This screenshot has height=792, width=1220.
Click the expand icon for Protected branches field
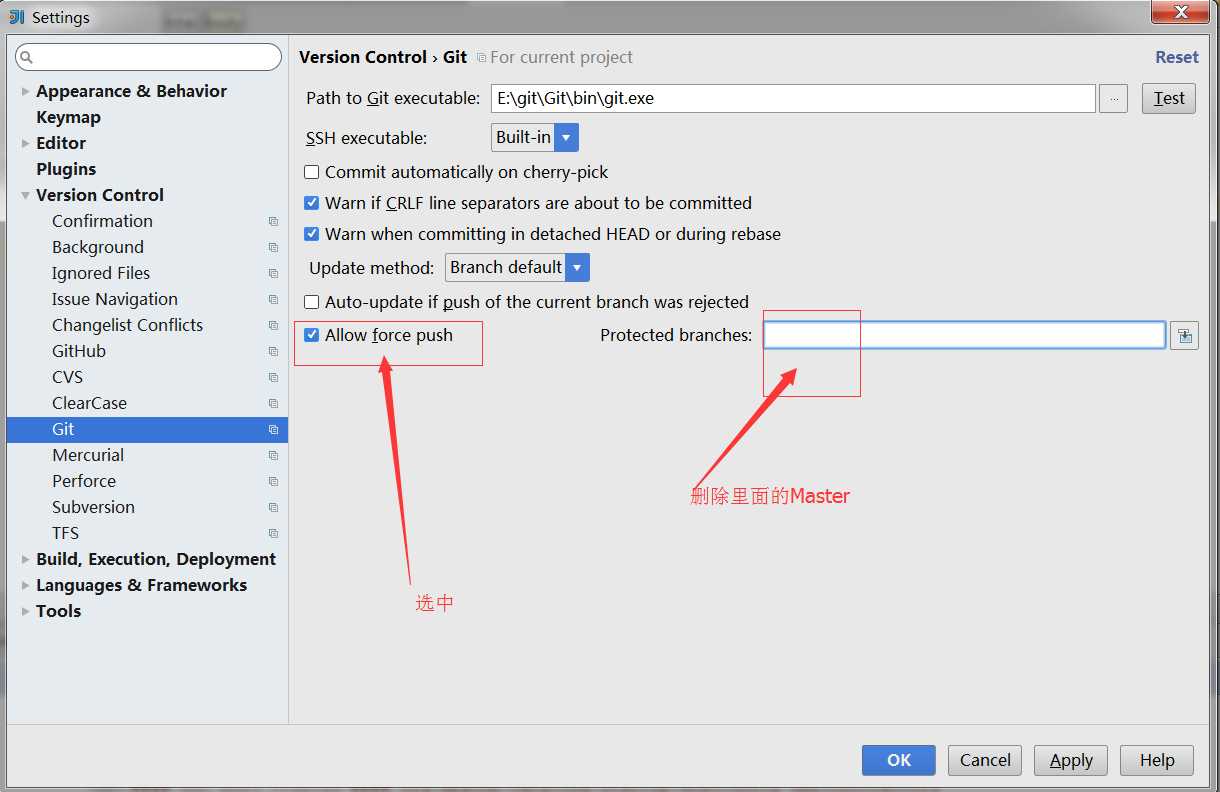(x=1184, y=336)
